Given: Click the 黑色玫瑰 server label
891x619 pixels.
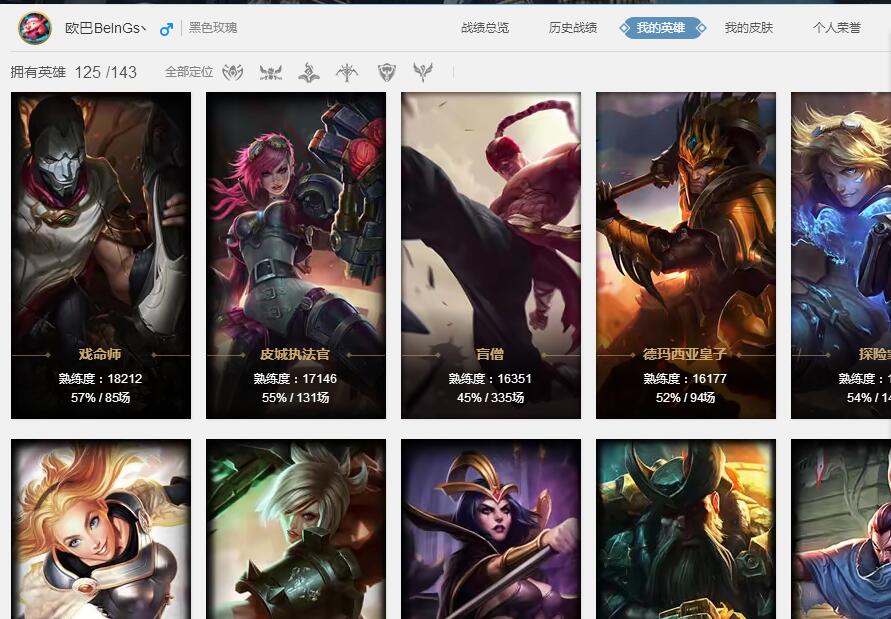Looking at the screenshot, I should tap(213, 28).
